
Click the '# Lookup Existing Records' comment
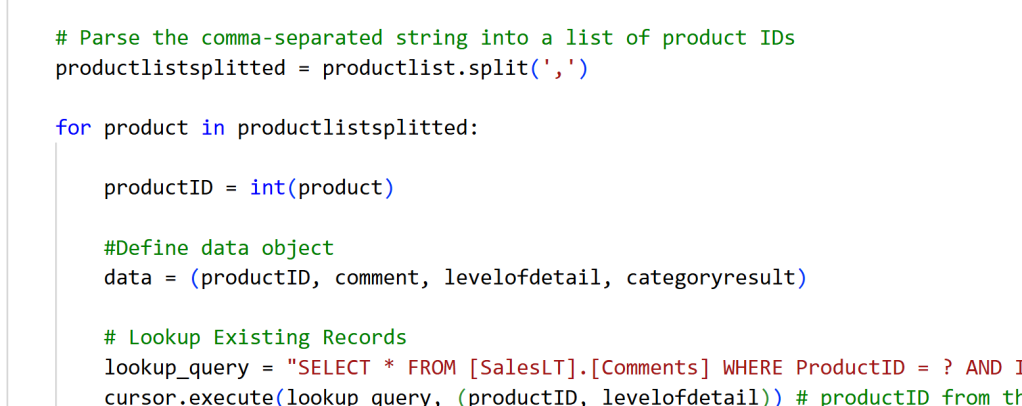(255, 337)
